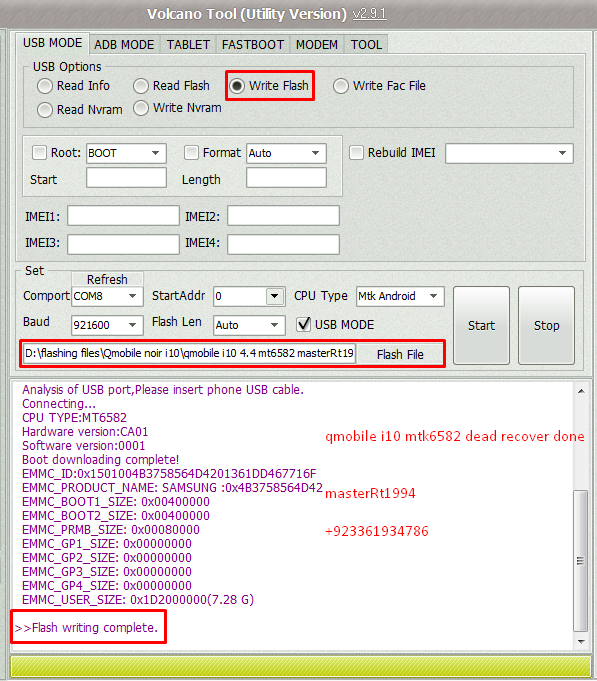Enable the Root checkbox
The image size is (597, 681).
pyautogui.click(x=40, y=153)
